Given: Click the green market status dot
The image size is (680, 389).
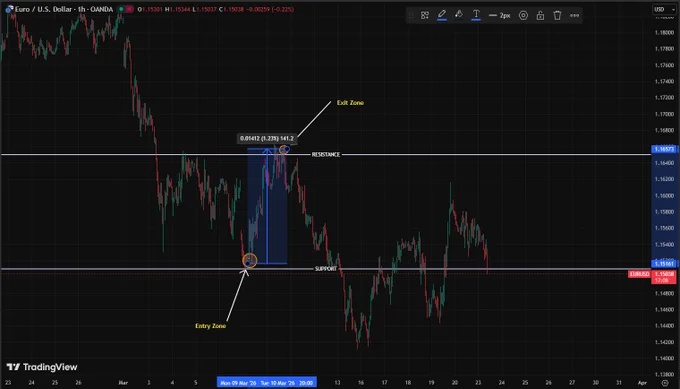Looking at the screenshot, I should tap(121, 9).
